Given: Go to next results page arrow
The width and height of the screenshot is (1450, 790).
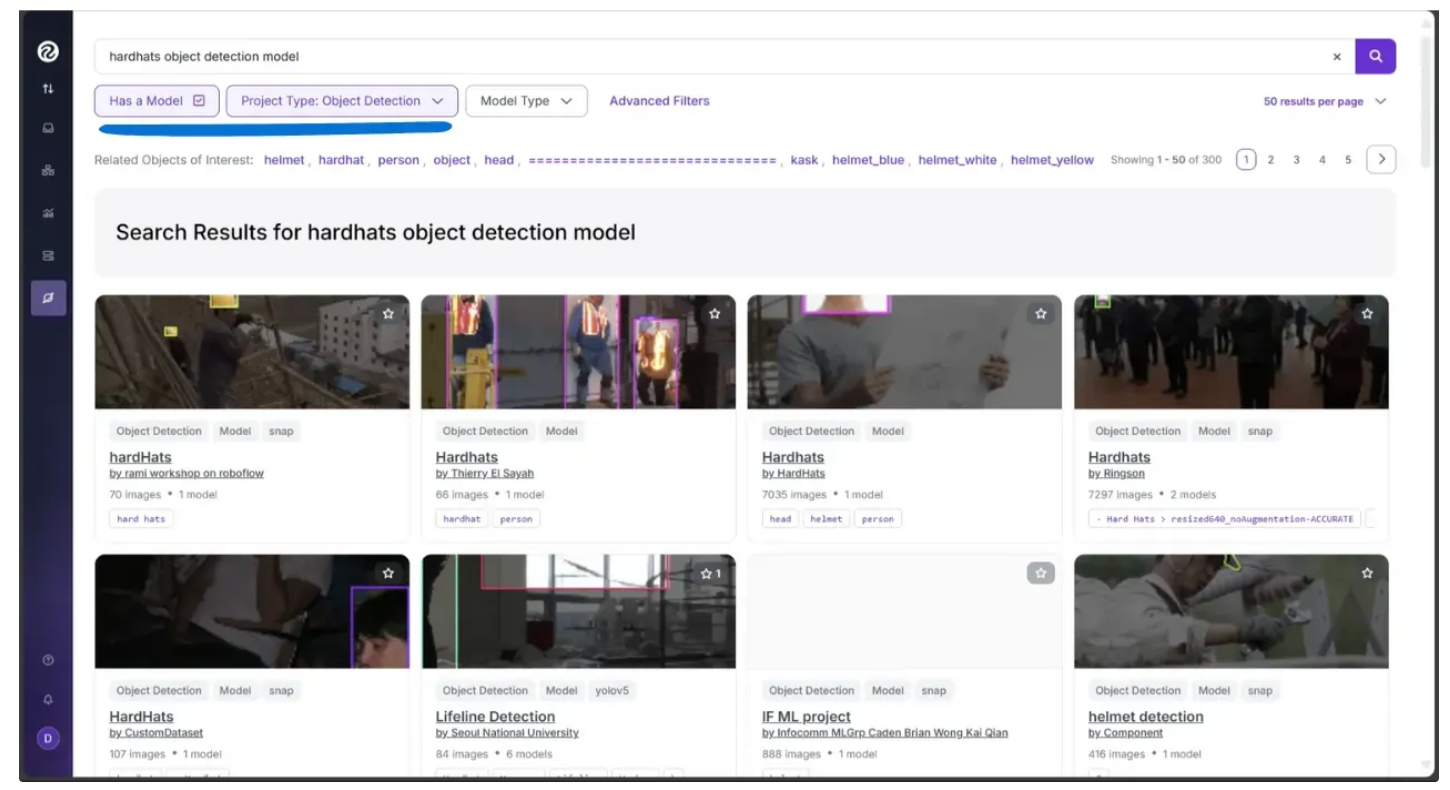Looking at the screenshot, I should click(1380, 160).
